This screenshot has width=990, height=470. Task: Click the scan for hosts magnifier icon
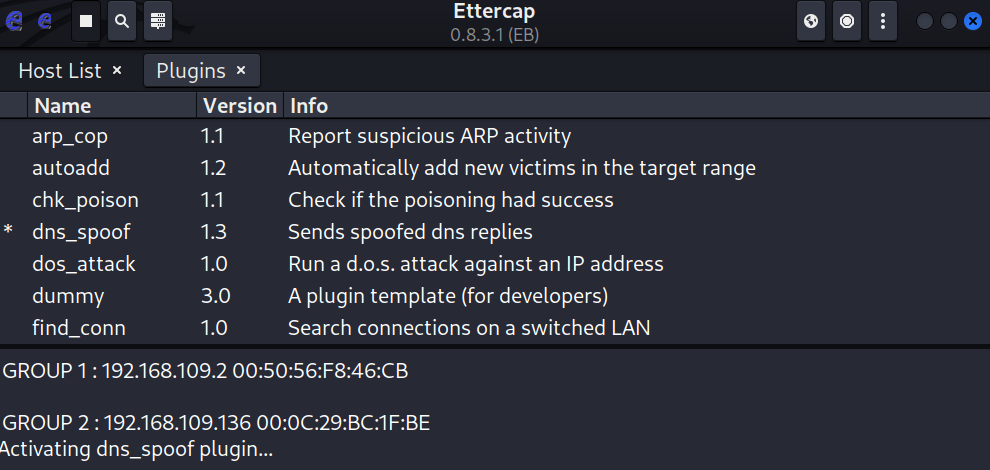[x=121, y=20]
